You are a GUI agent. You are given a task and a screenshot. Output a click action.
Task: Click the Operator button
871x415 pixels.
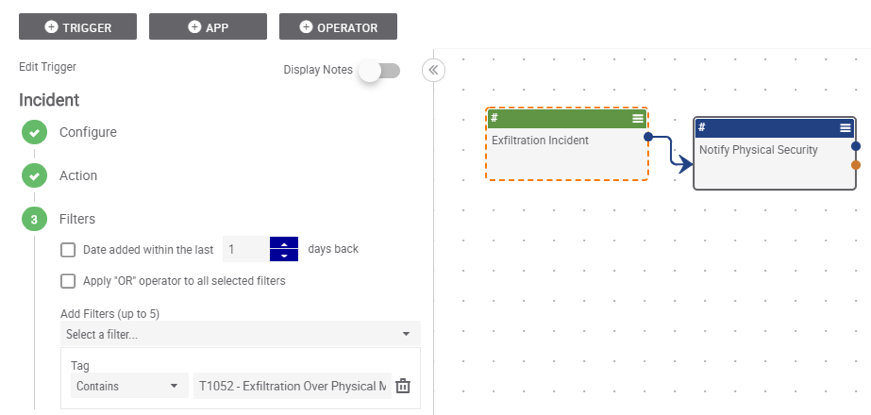tap(338, 27)
